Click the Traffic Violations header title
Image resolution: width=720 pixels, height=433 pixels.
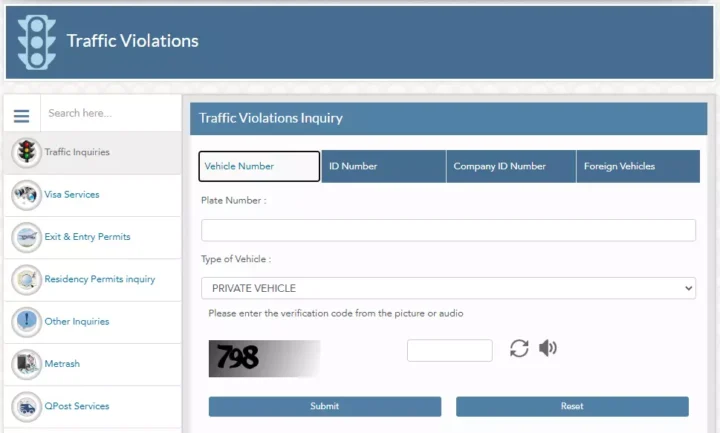pyautogui.click(x=133, y=41)
